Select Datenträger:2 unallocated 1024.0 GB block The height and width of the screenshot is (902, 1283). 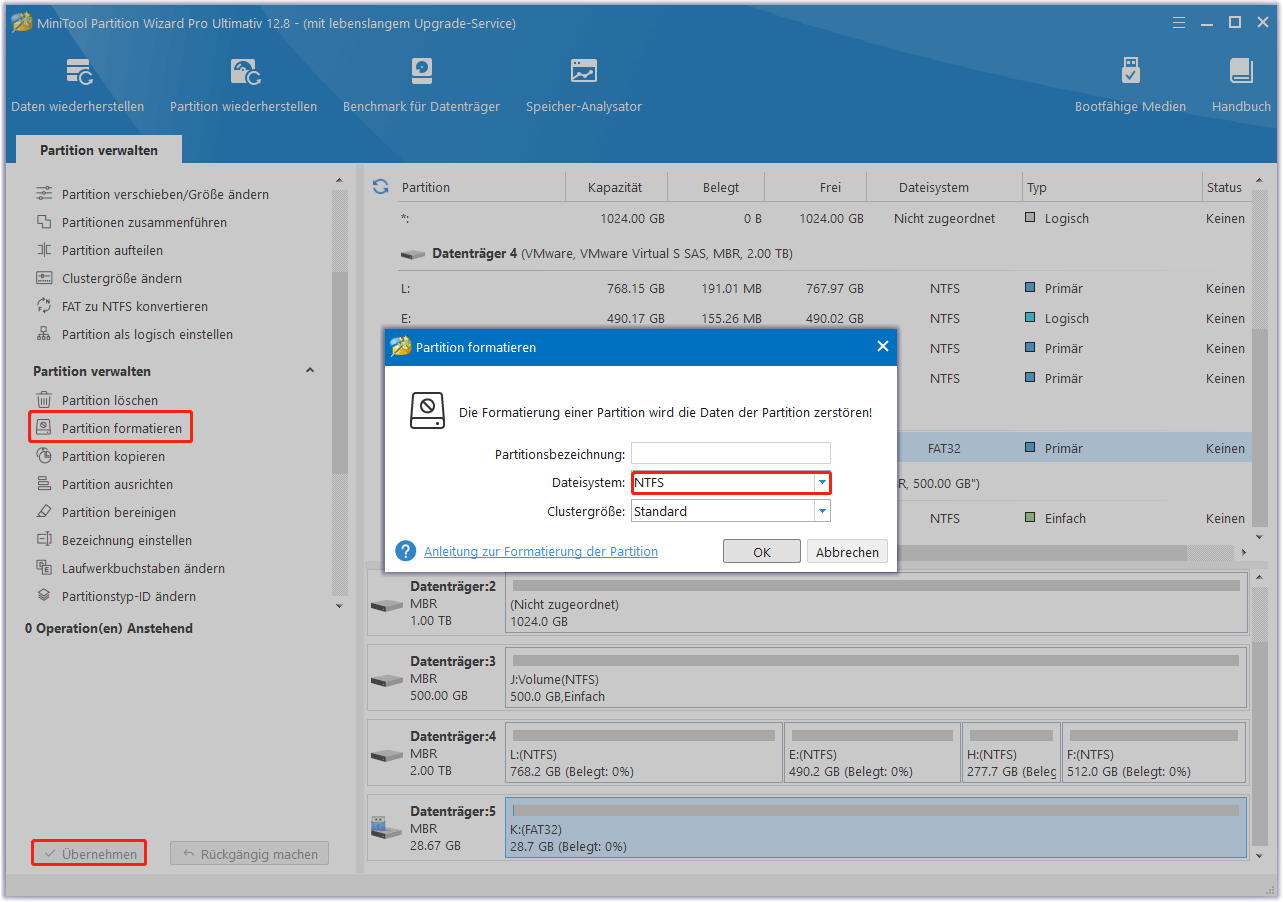pos(877,603)
